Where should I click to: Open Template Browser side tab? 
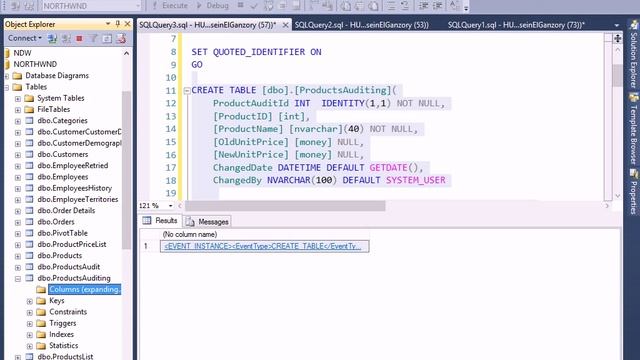(x=633, y=130)
